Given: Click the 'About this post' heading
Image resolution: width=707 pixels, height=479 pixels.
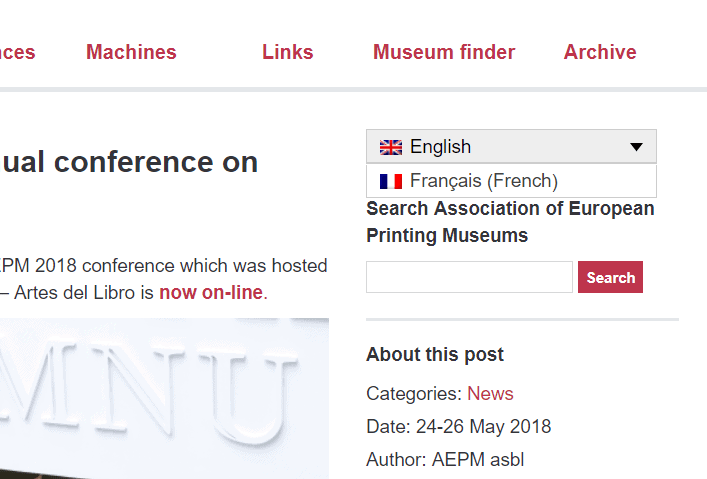Looking at the screenshot, I should click(435, 355).
